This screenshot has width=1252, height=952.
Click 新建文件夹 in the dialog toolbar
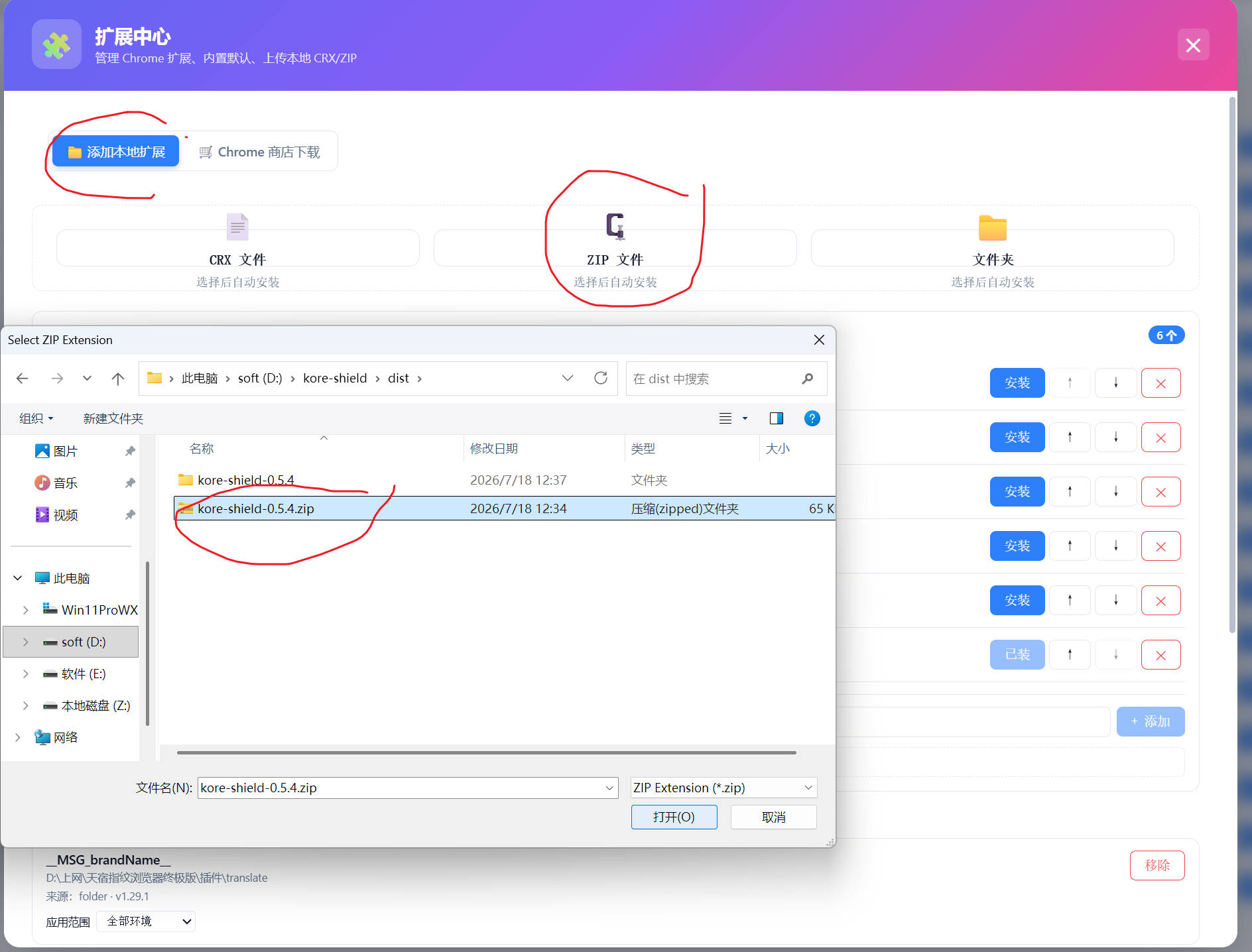pos(113,418)
